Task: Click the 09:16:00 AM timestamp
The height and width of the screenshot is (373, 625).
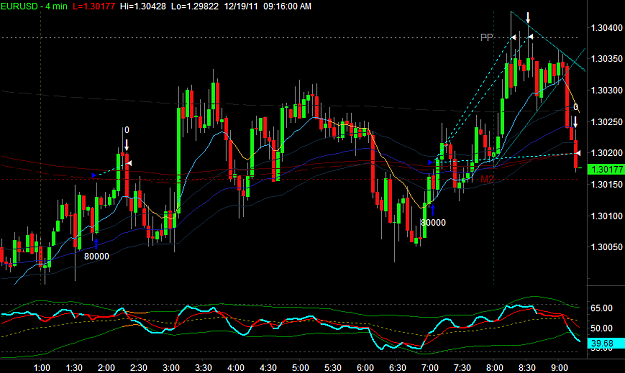Action: coord(287,6)
